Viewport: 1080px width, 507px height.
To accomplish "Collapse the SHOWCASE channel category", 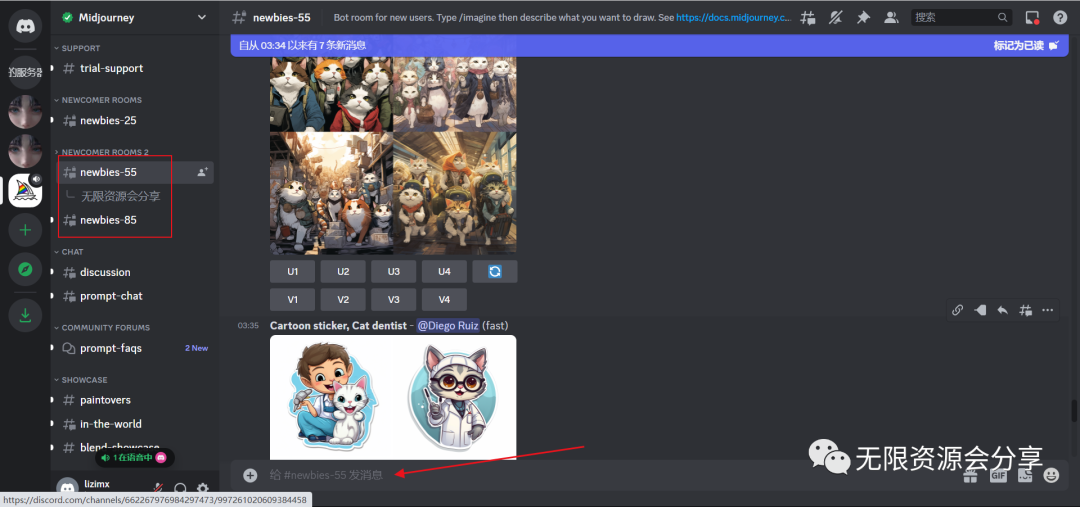I will (84, 380).
